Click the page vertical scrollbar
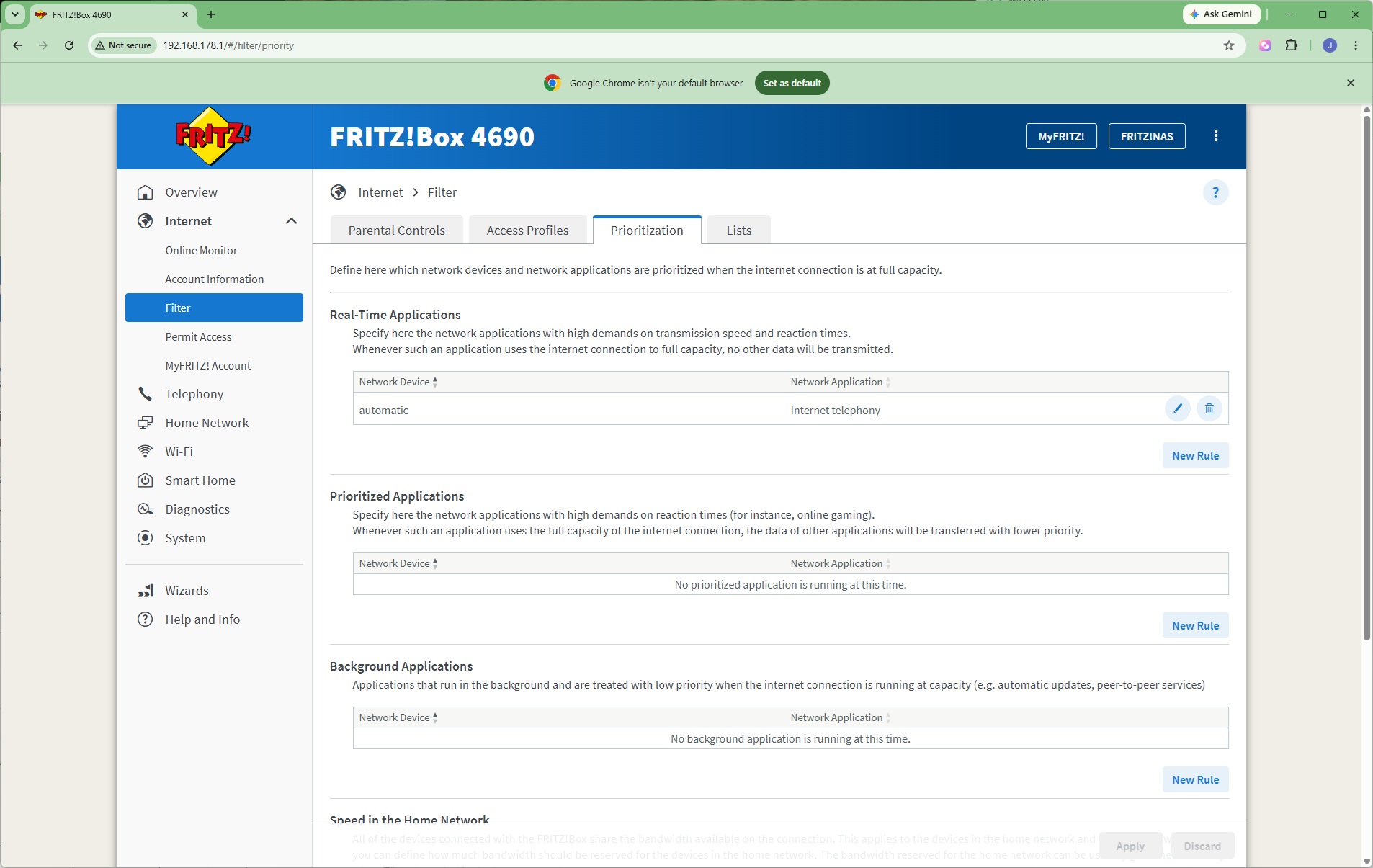 (x=1367, y=378)
